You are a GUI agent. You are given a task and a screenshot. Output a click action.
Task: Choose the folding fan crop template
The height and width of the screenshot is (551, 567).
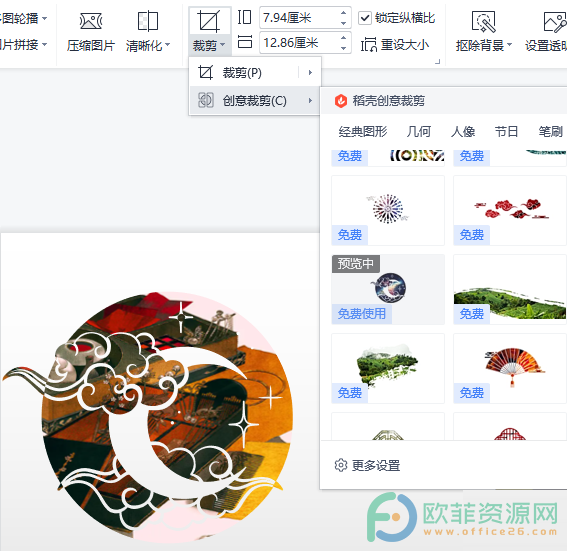510,368
